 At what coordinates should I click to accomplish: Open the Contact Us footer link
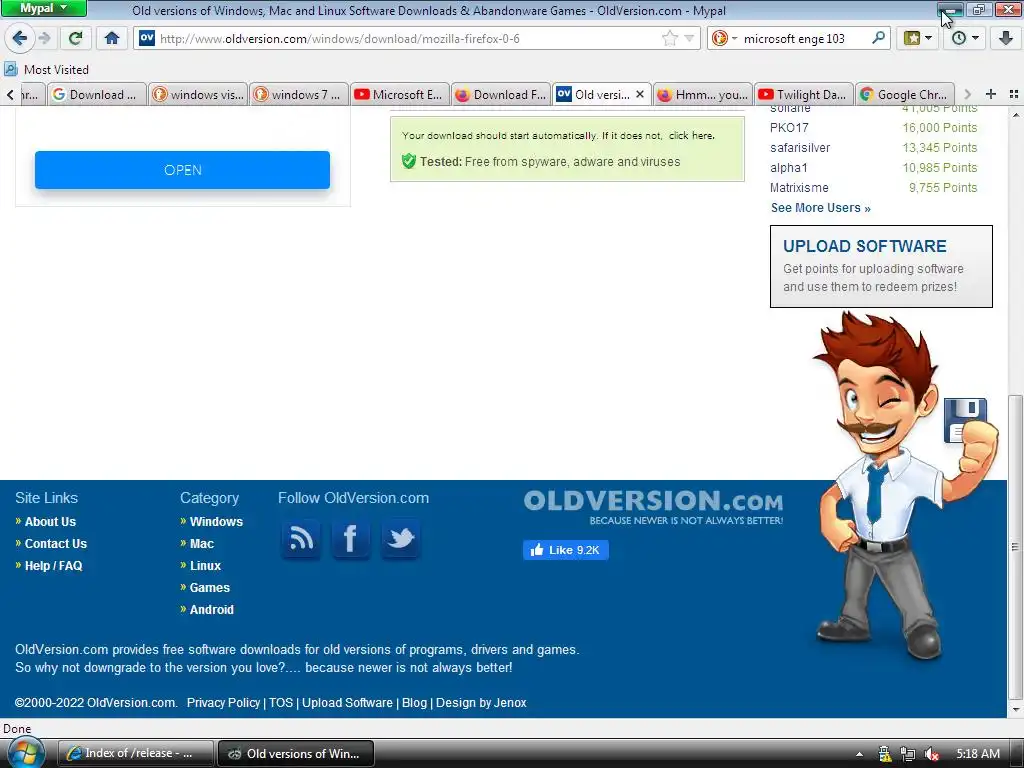[x=56, y=544]
